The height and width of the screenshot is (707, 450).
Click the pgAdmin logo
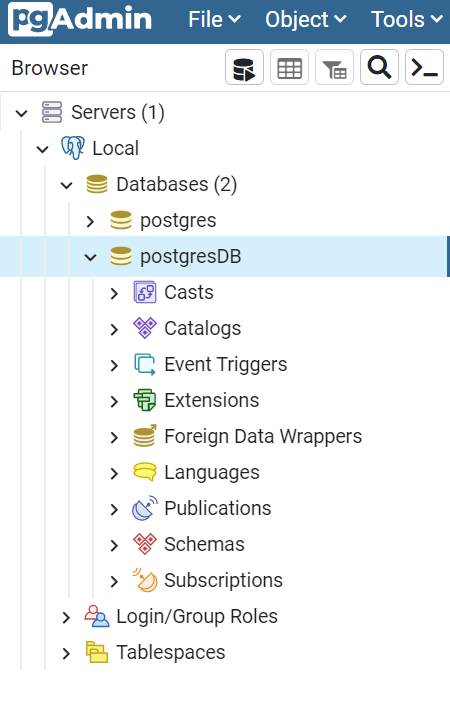point(80,19)
